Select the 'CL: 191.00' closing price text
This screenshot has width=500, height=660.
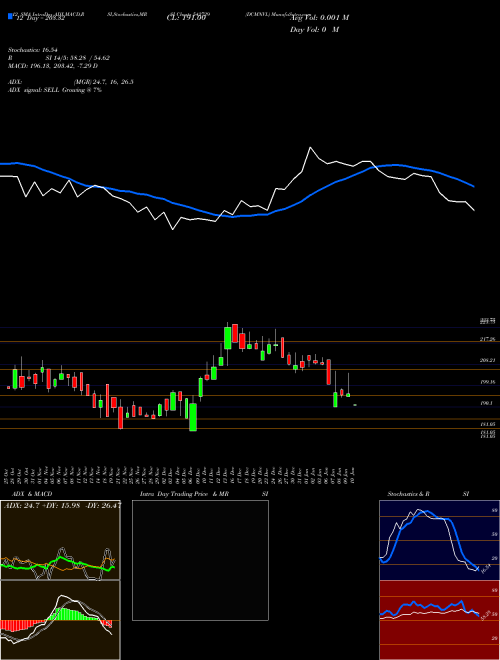(186, 18)
